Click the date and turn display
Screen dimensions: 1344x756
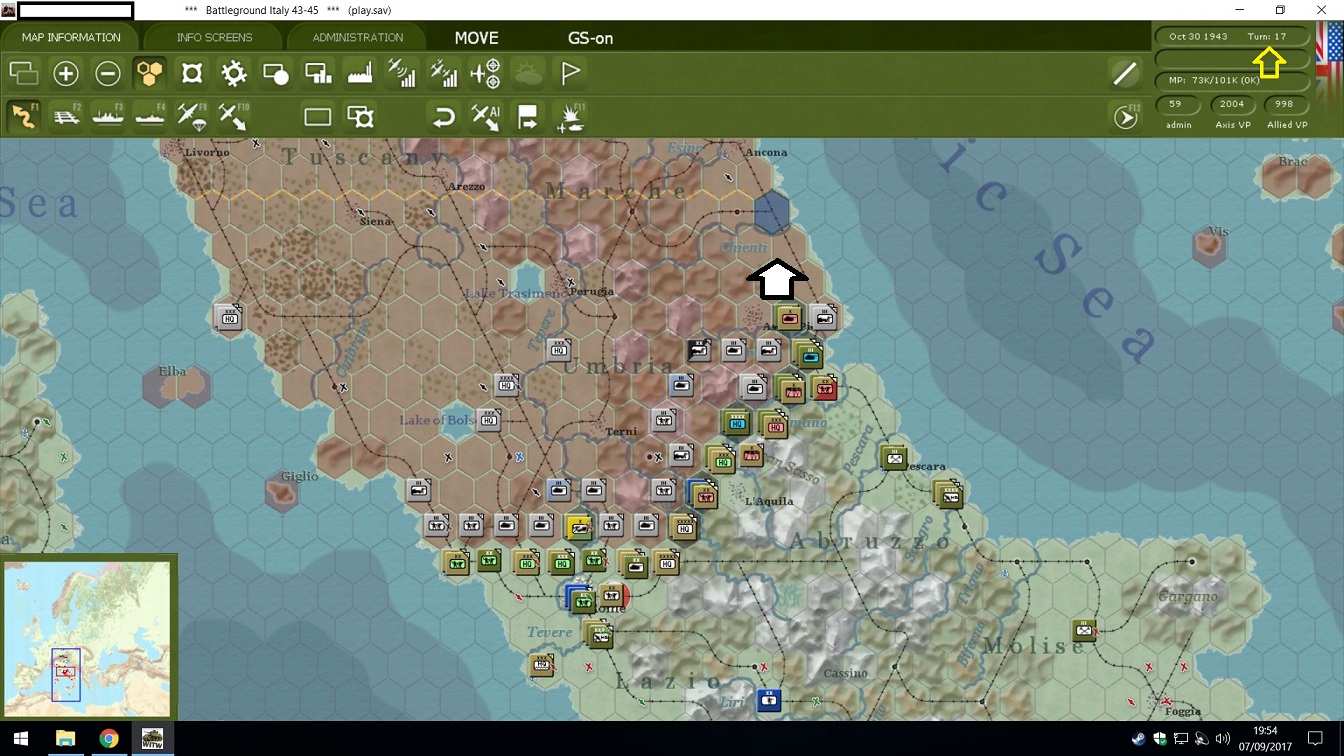1232,36
